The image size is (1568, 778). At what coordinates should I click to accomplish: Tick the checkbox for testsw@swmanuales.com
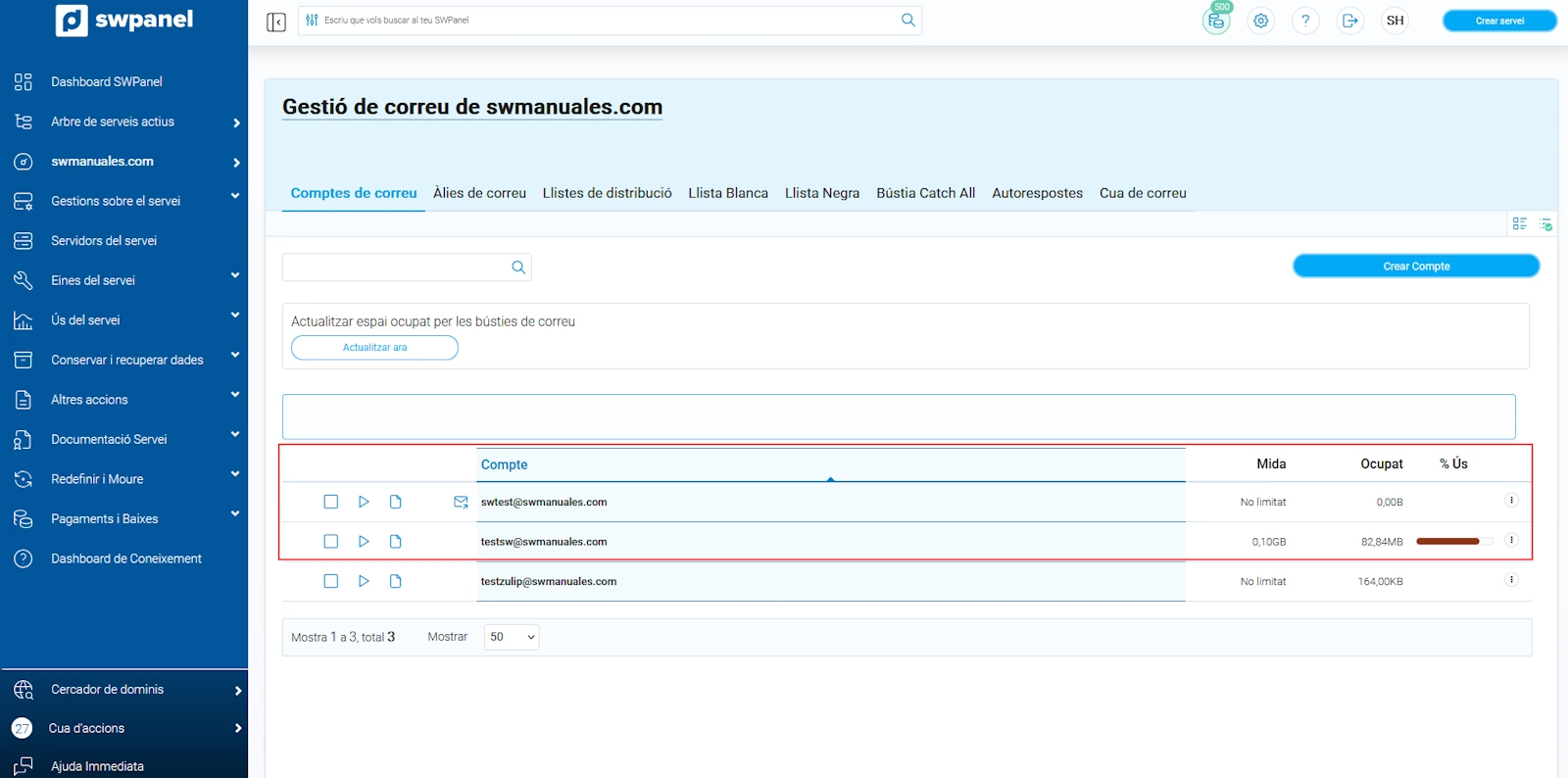[331, 542]
